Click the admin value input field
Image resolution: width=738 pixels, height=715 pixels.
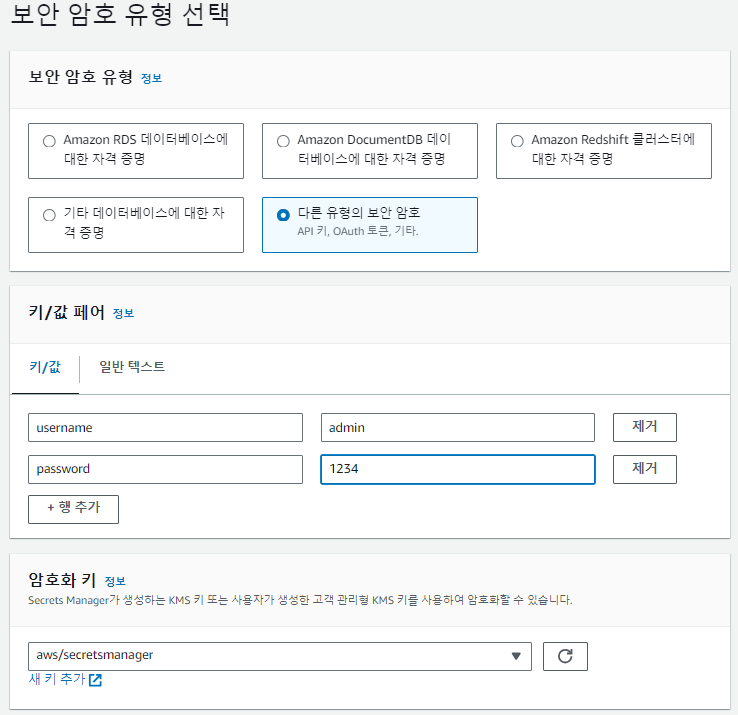(457, 427)
